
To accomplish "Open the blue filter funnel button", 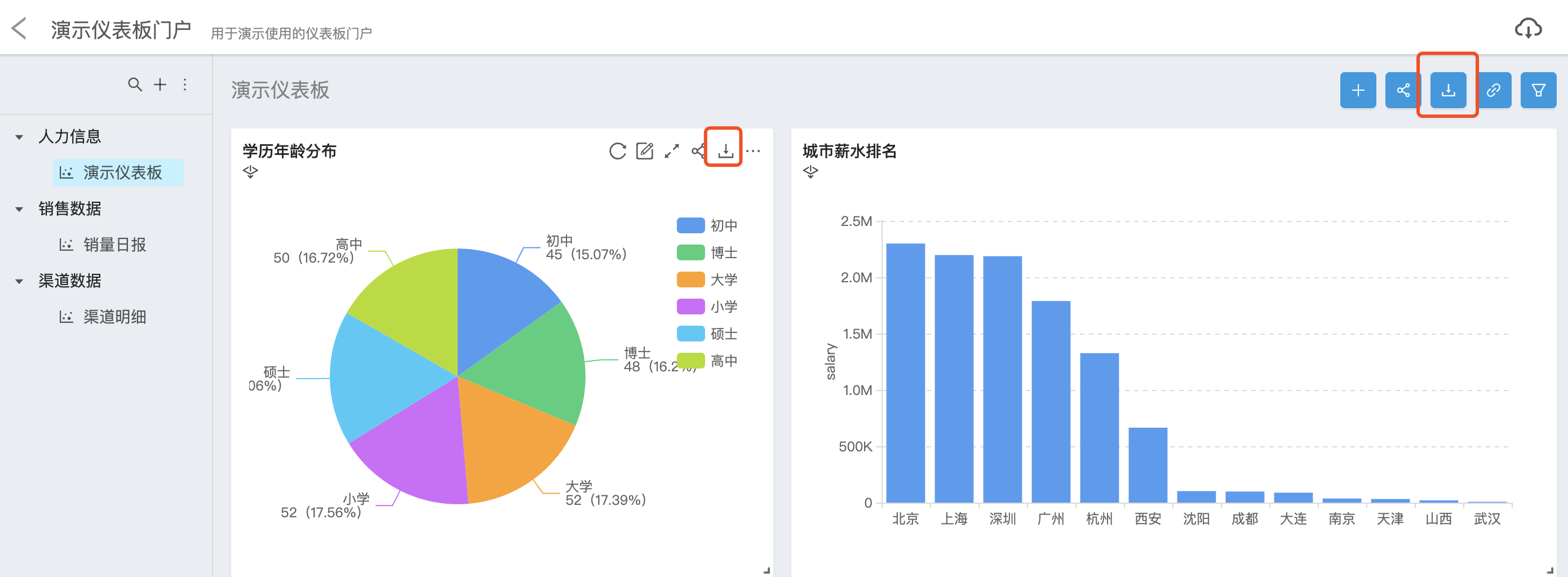I will tap(1538, 91).
